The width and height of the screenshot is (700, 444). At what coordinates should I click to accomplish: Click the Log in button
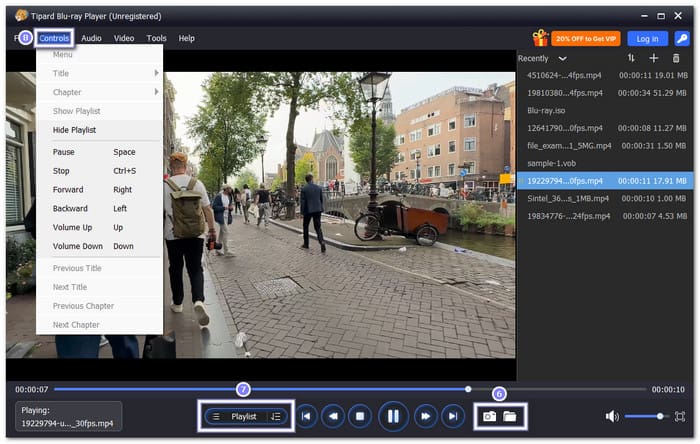[647, 39]
